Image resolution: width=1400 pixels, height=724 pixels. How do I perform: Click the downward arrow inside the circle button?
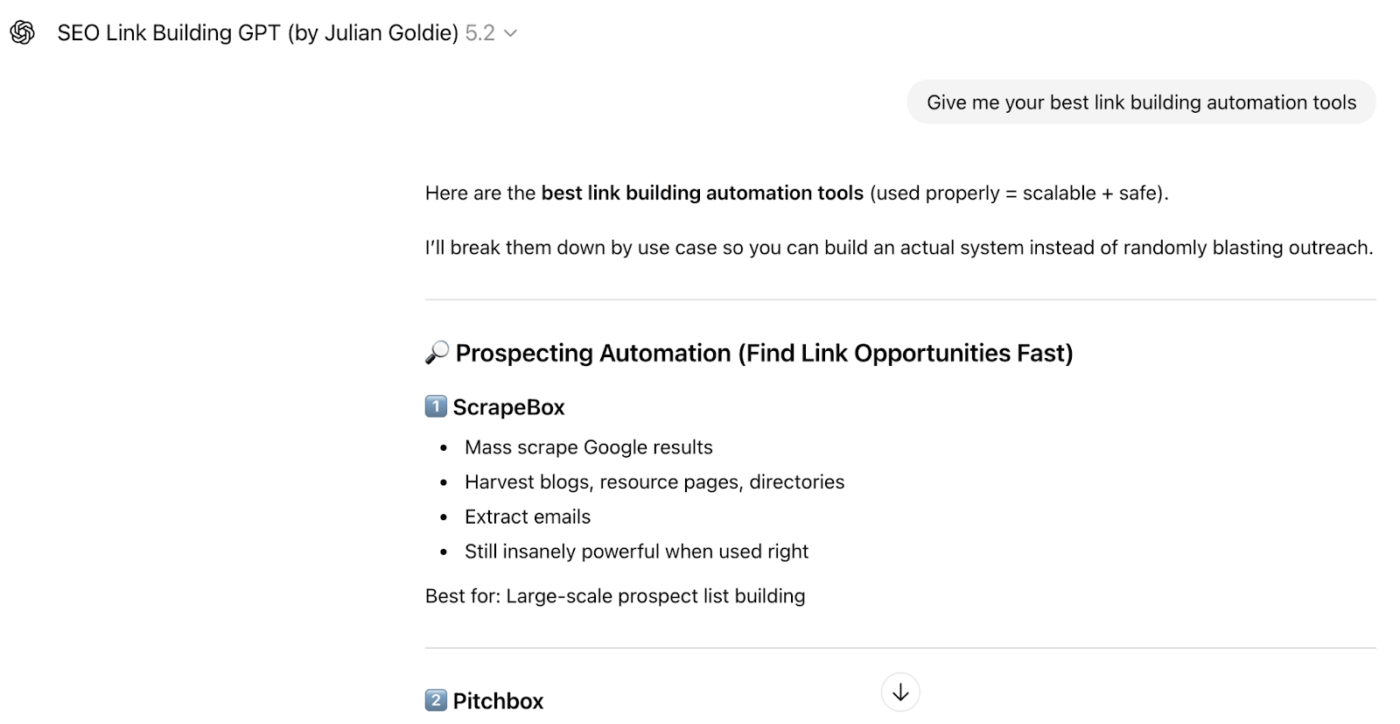[x=900, y=691]
